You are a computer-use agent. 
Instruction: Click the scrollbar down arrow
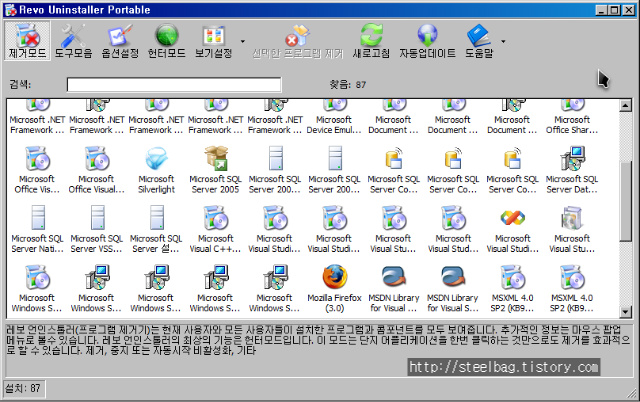pyautogui.click(x=625, y=312)
